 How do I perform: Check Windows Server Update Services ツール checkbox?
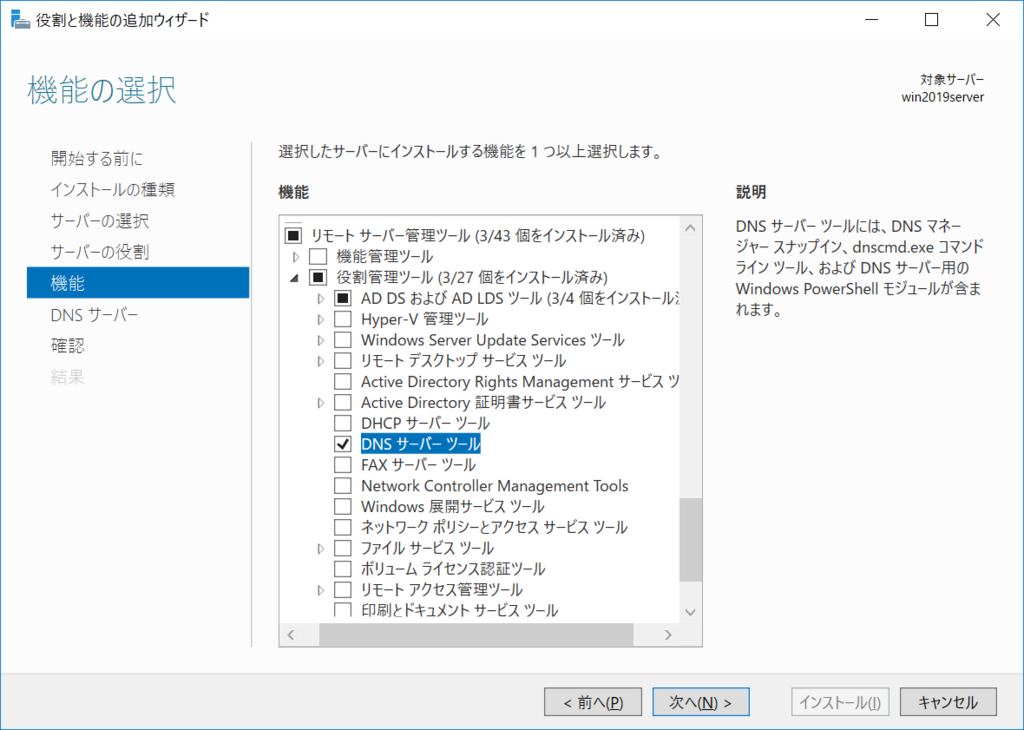tap(343, 340)
